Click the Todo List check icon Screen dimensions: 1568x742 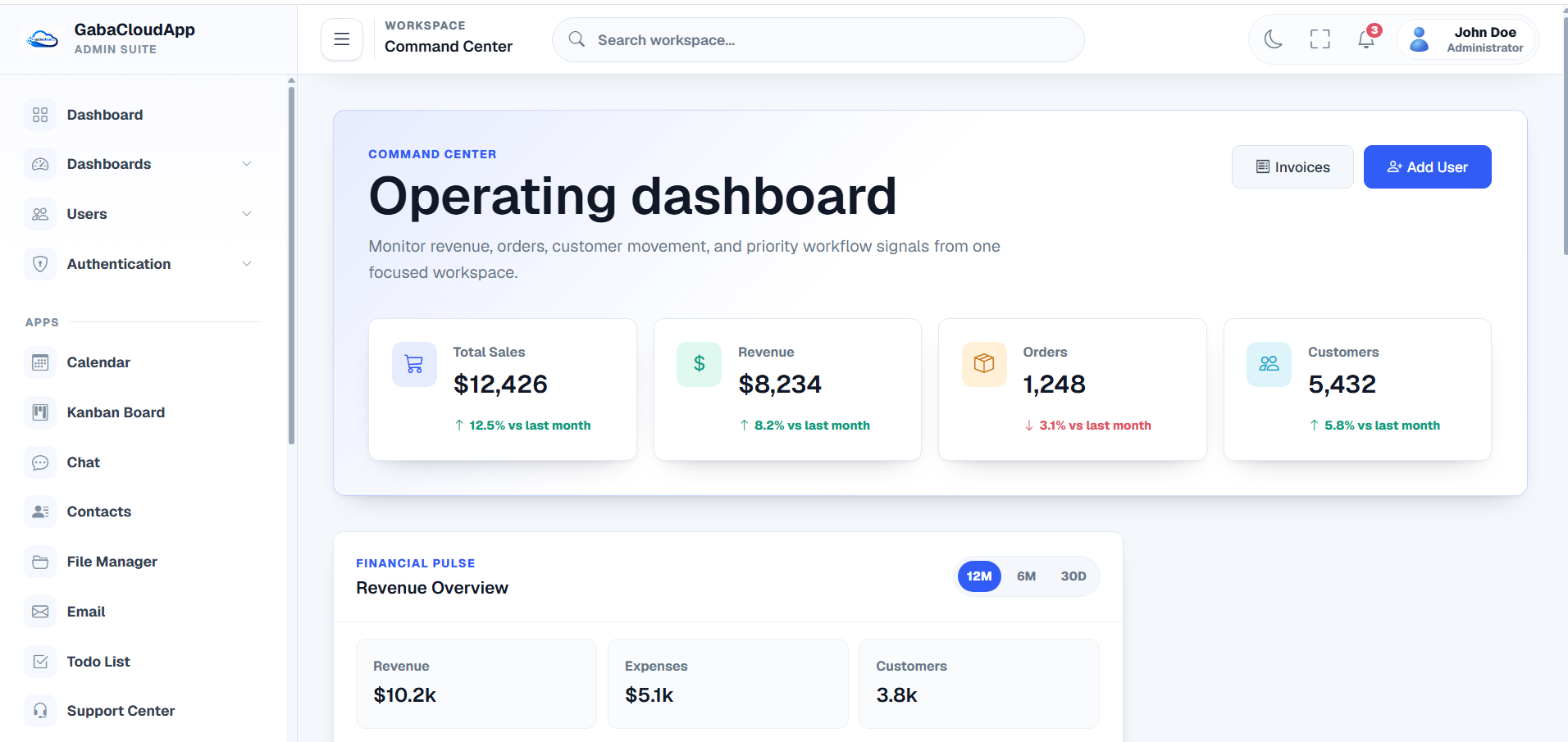40,662
